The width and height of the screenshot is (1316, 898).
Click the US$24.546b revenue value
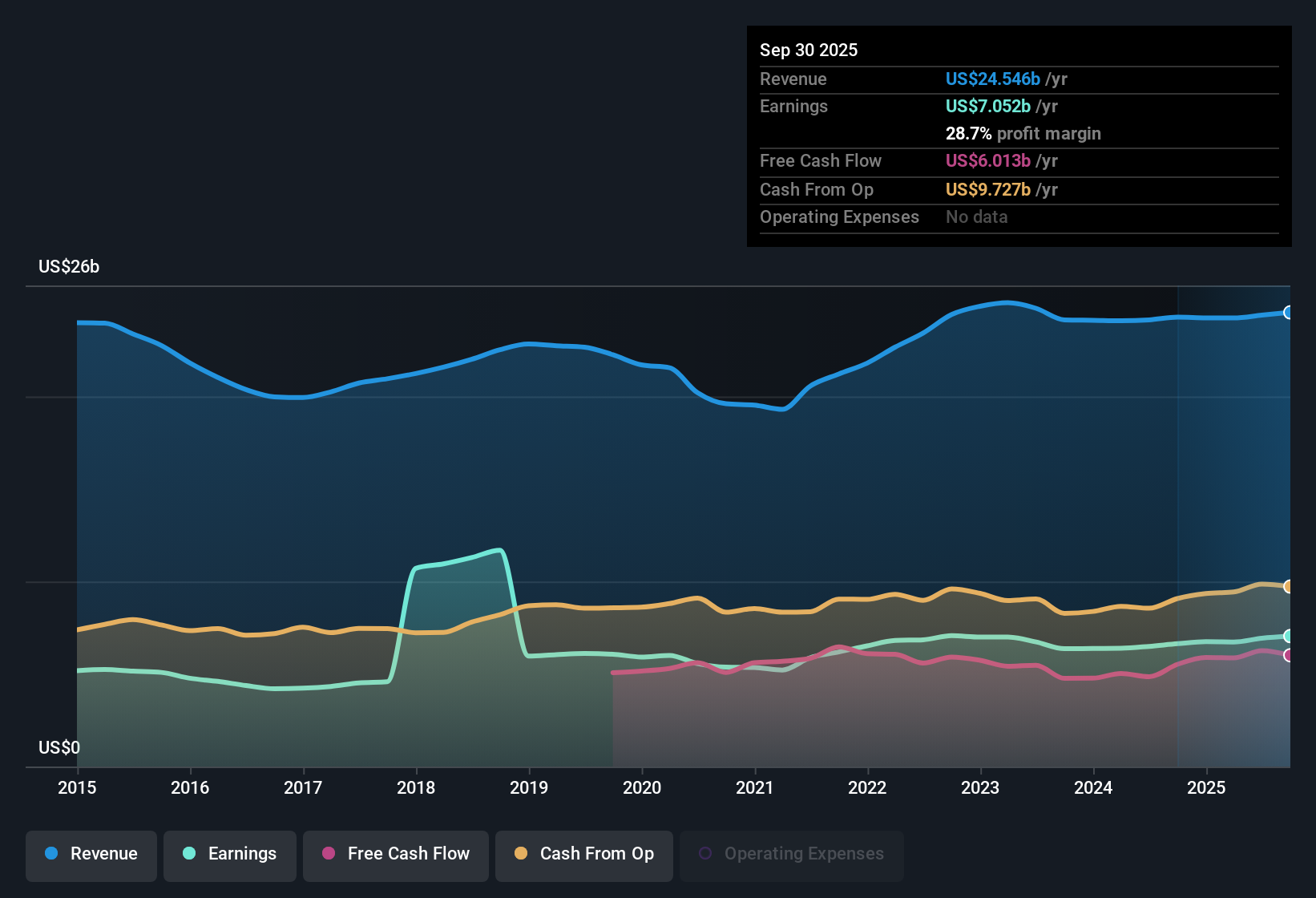click(x=991, y=79)
